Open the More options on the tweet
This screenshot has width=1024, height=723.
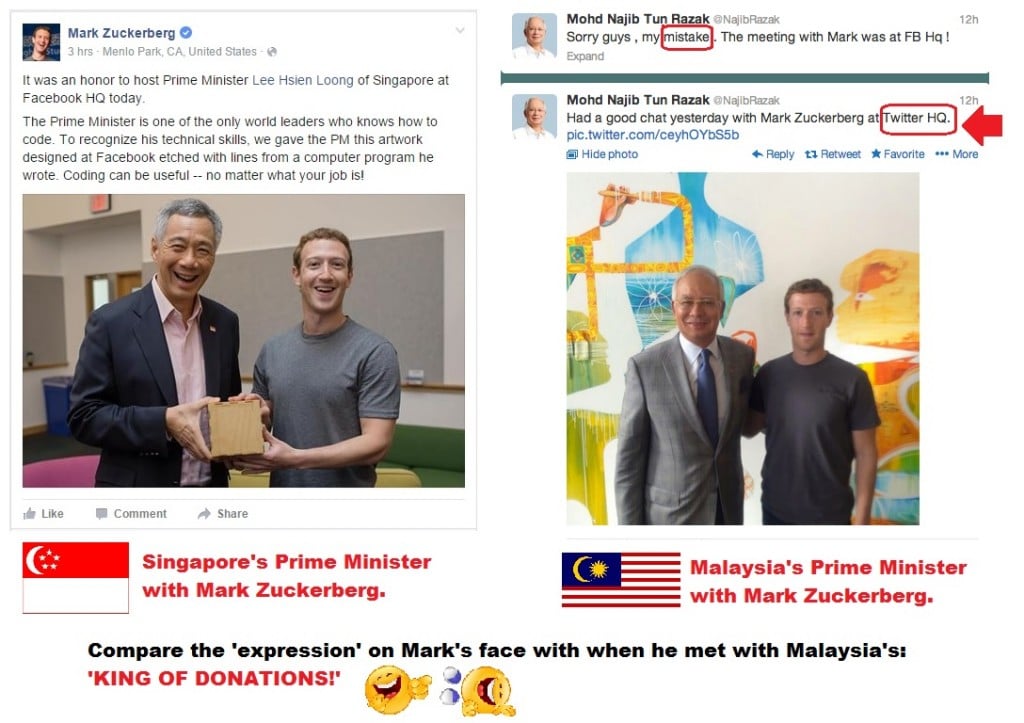click(x=957, y=154)
